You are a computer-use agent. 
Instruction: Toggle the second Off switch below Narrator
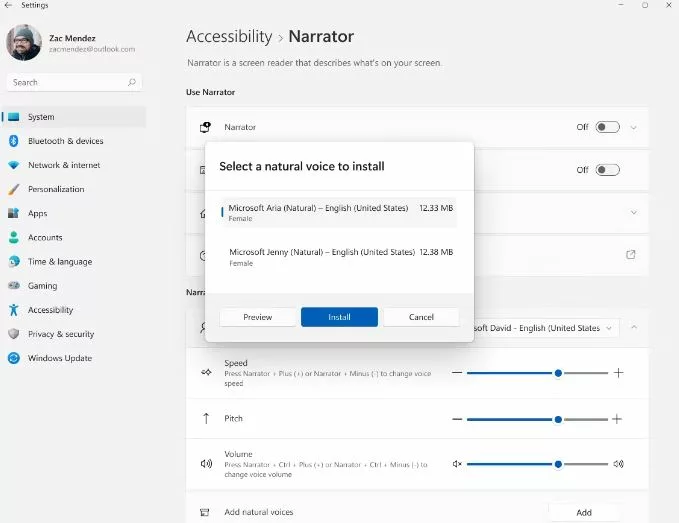point(607,170)
